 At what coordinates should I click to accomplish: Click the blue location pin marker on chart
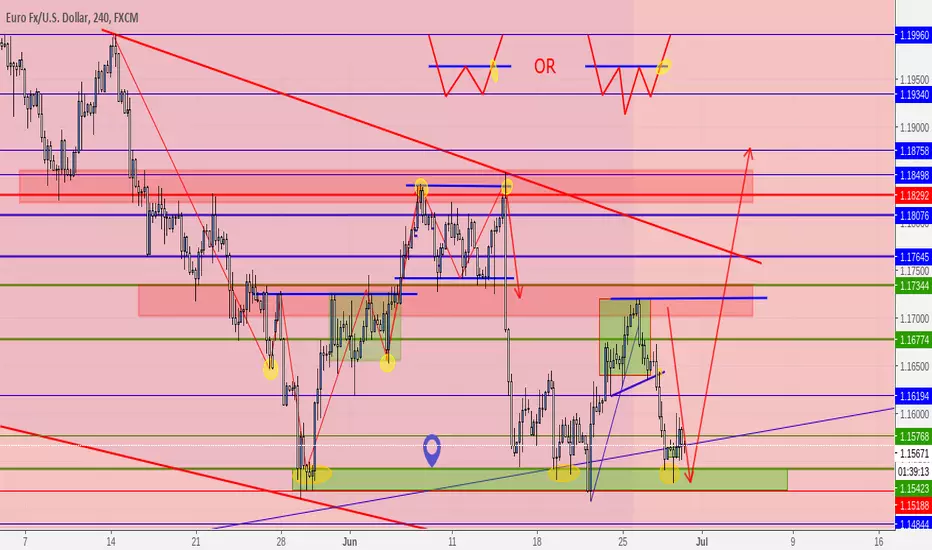coord(432,450)
